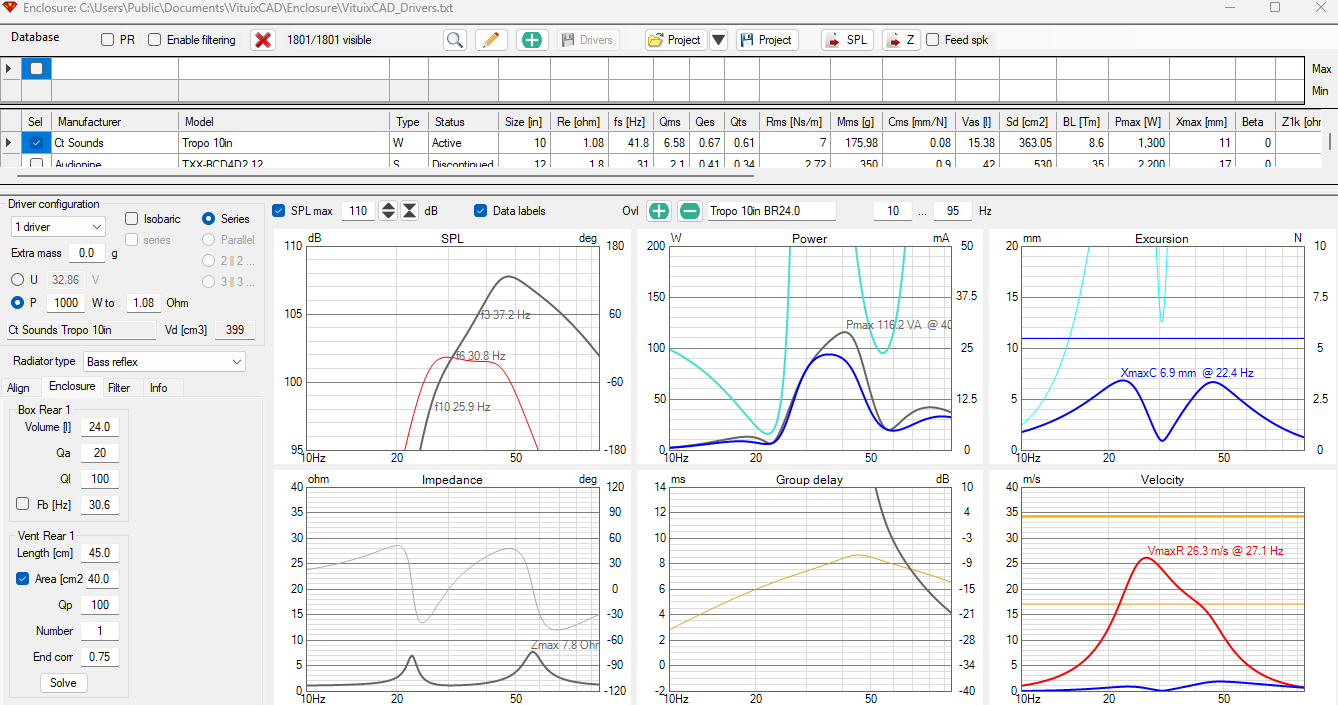Sort by the Xmax [mm] column header

(x=1201, y=121)
